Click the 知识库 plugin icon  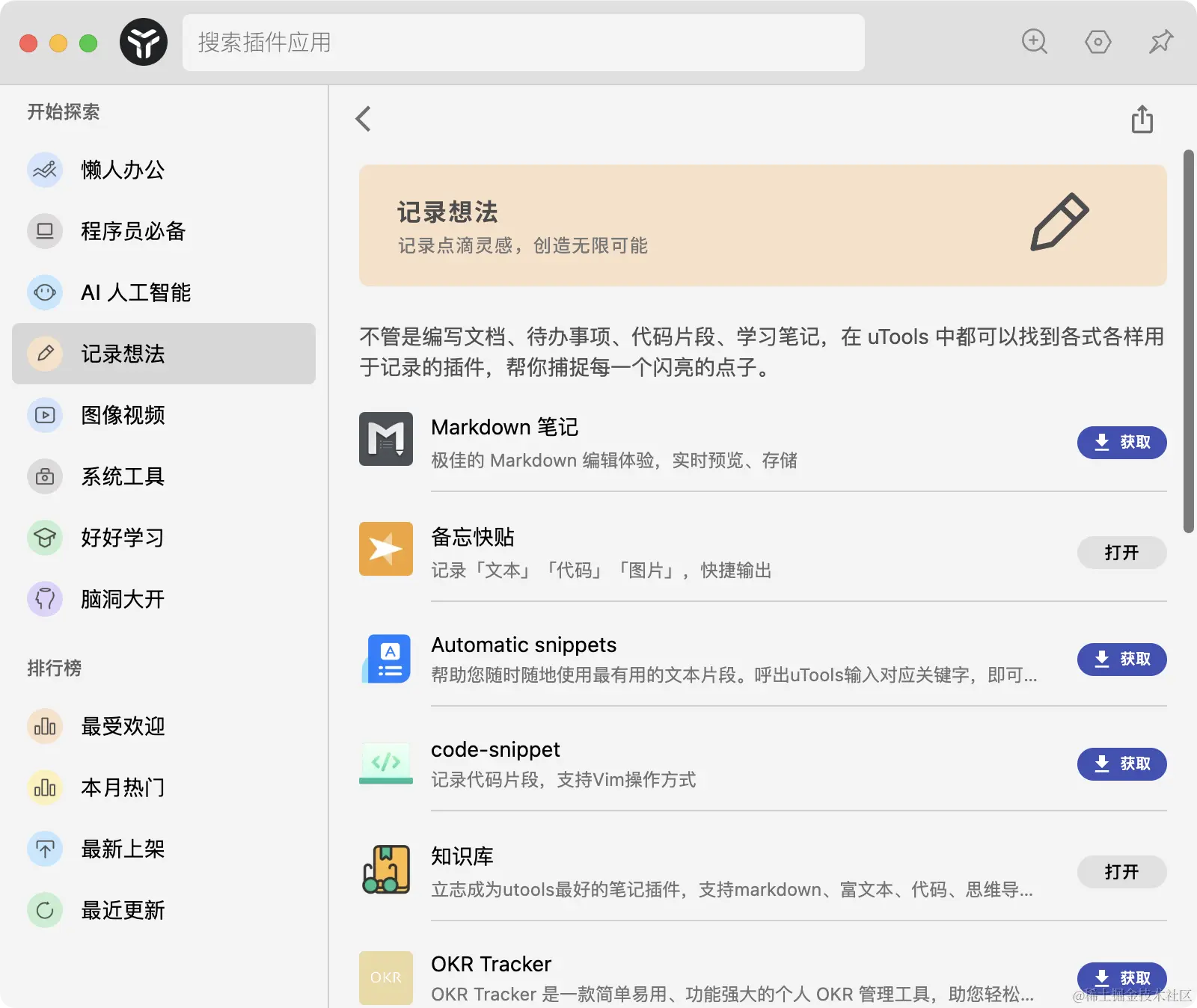386,870
